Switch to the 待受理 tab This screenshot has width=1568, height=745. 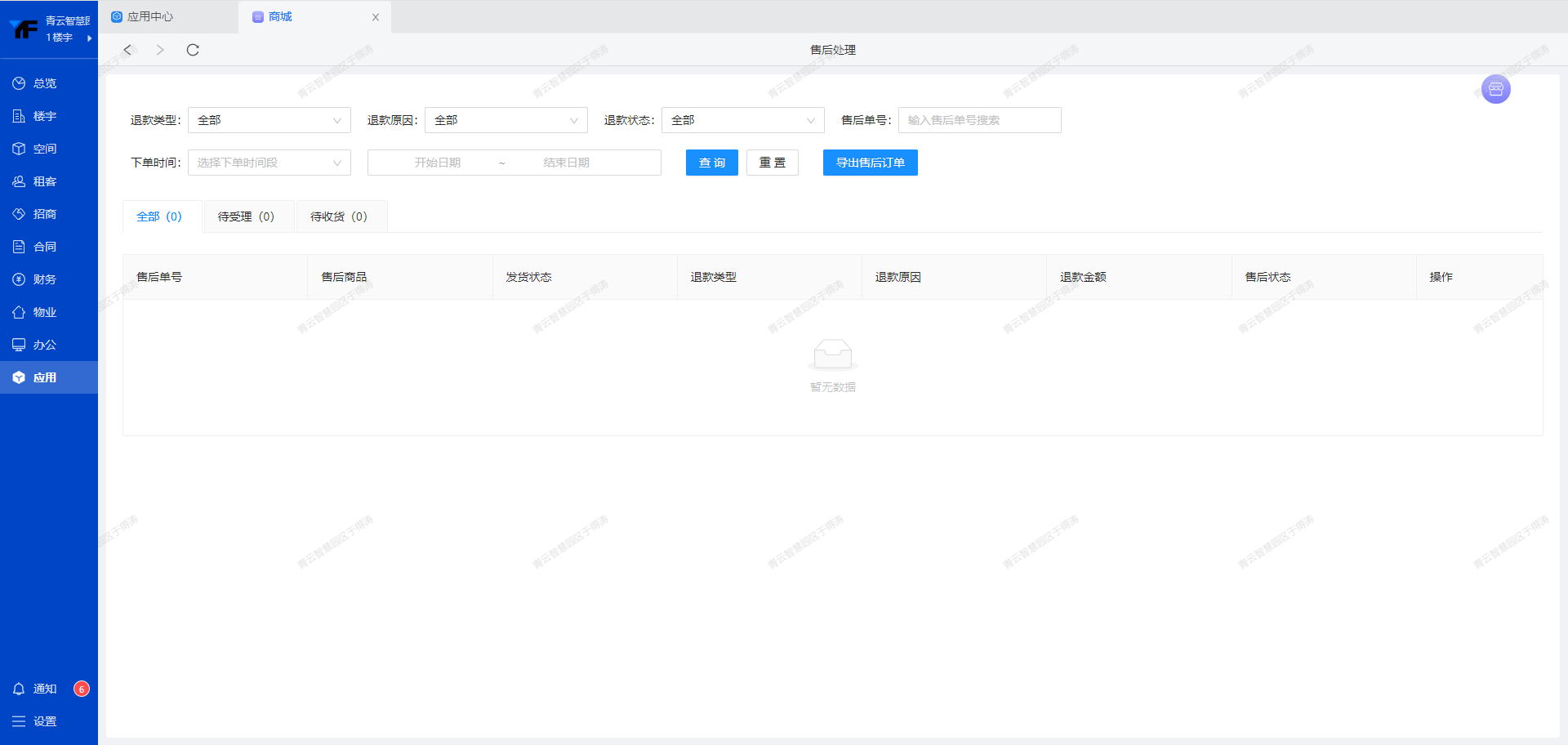point(246,216)
